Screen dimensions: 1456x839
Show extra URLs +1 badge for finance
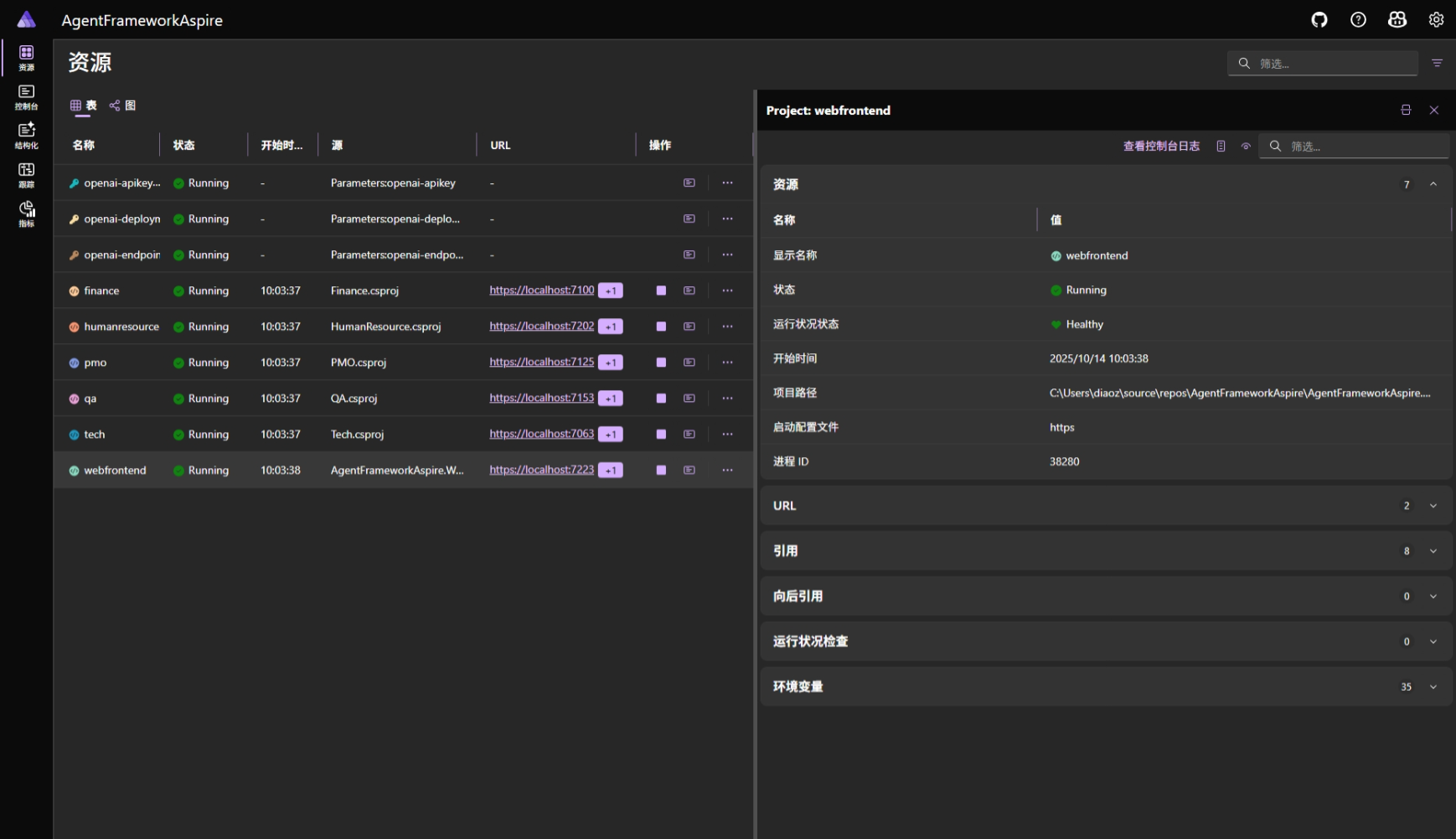611,291
